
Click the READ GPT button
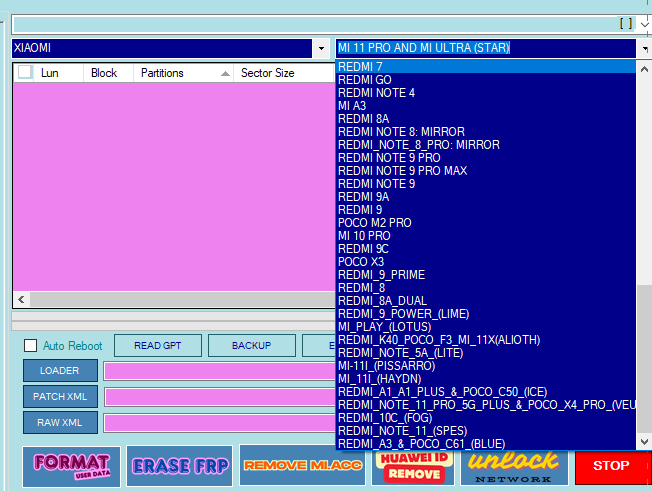(158, 345)
